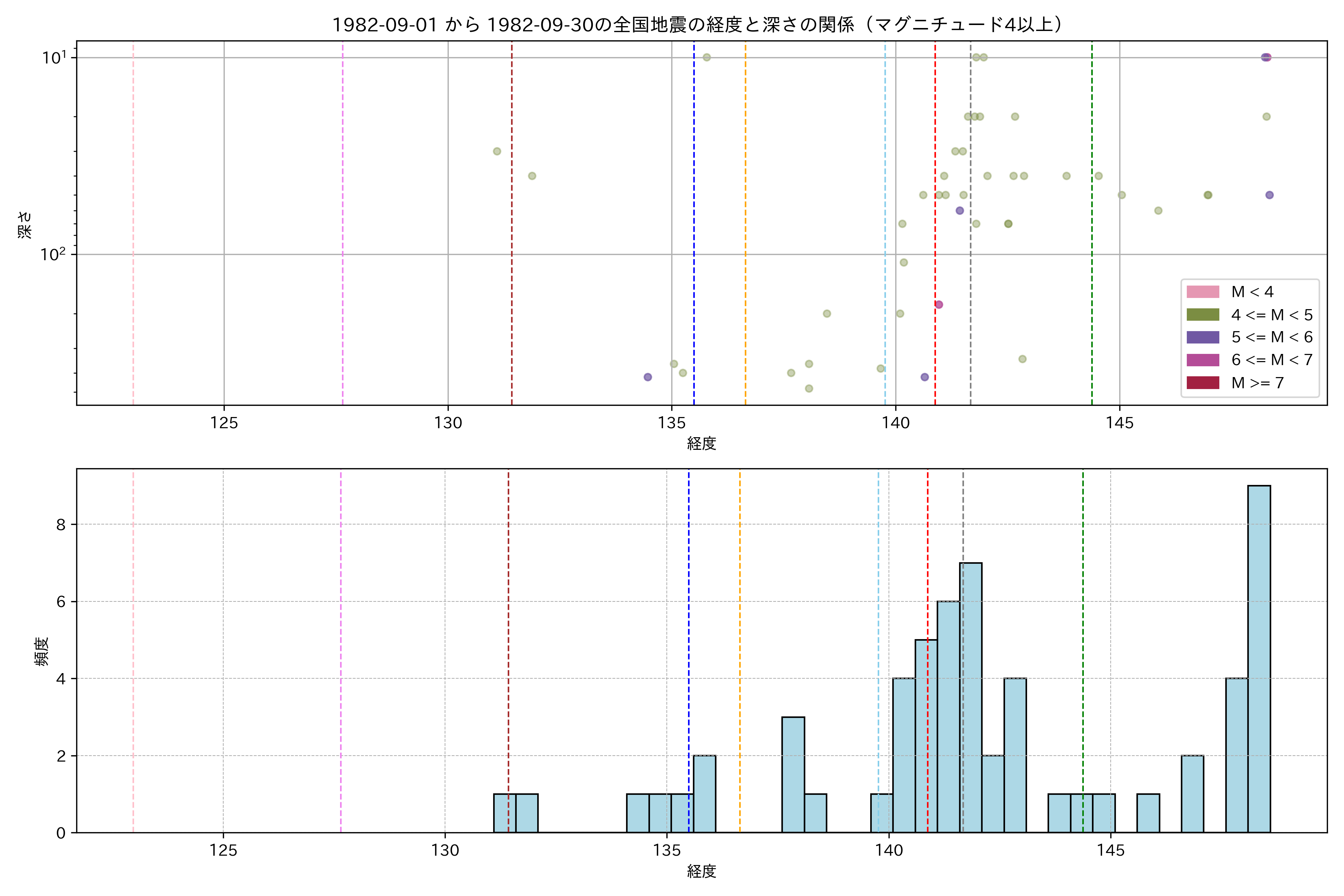Click the crimson M >= 7 legend swatch

point(1202,383)
